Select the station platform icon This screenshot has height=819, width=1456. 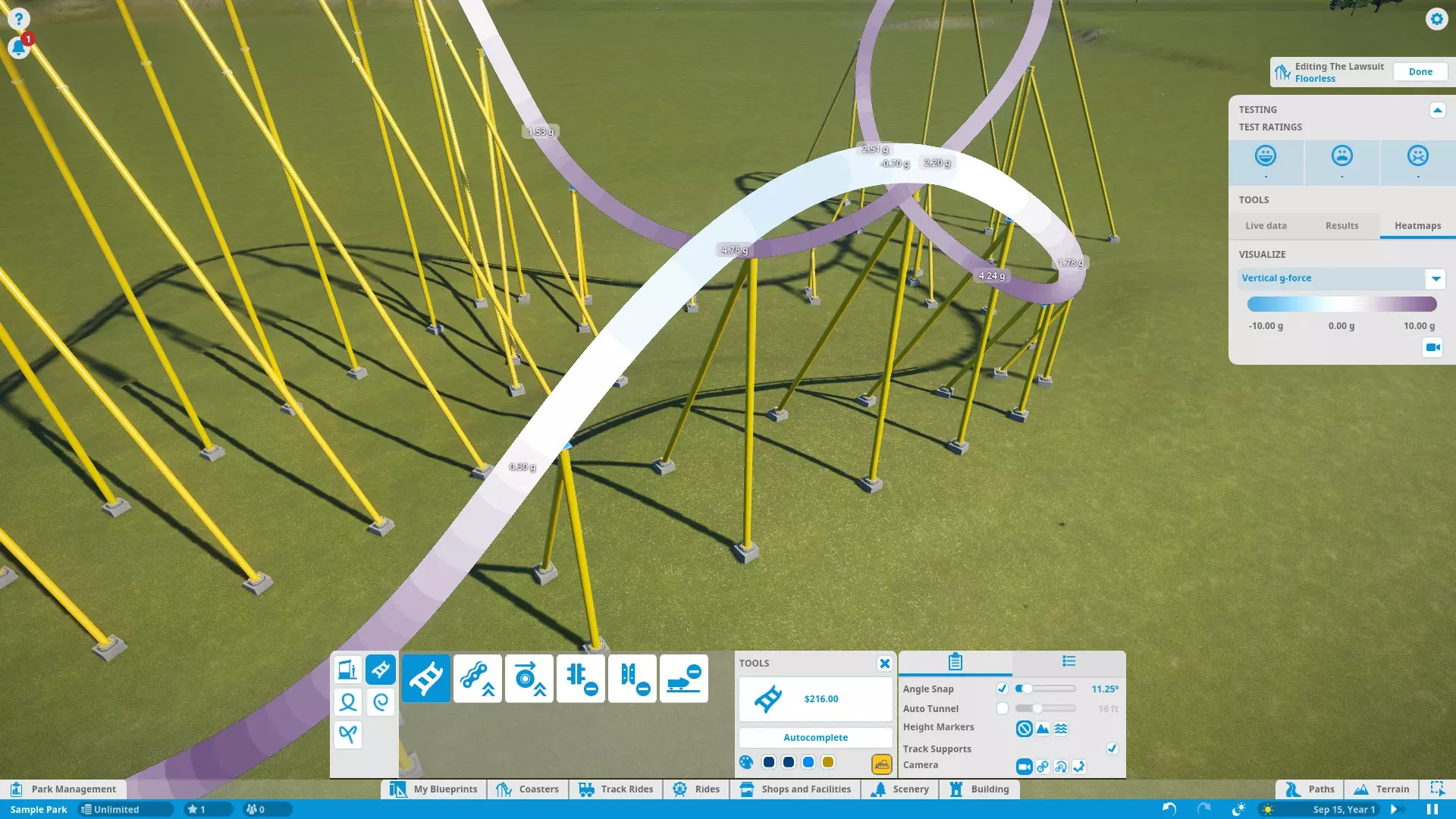tap(348, 670)
